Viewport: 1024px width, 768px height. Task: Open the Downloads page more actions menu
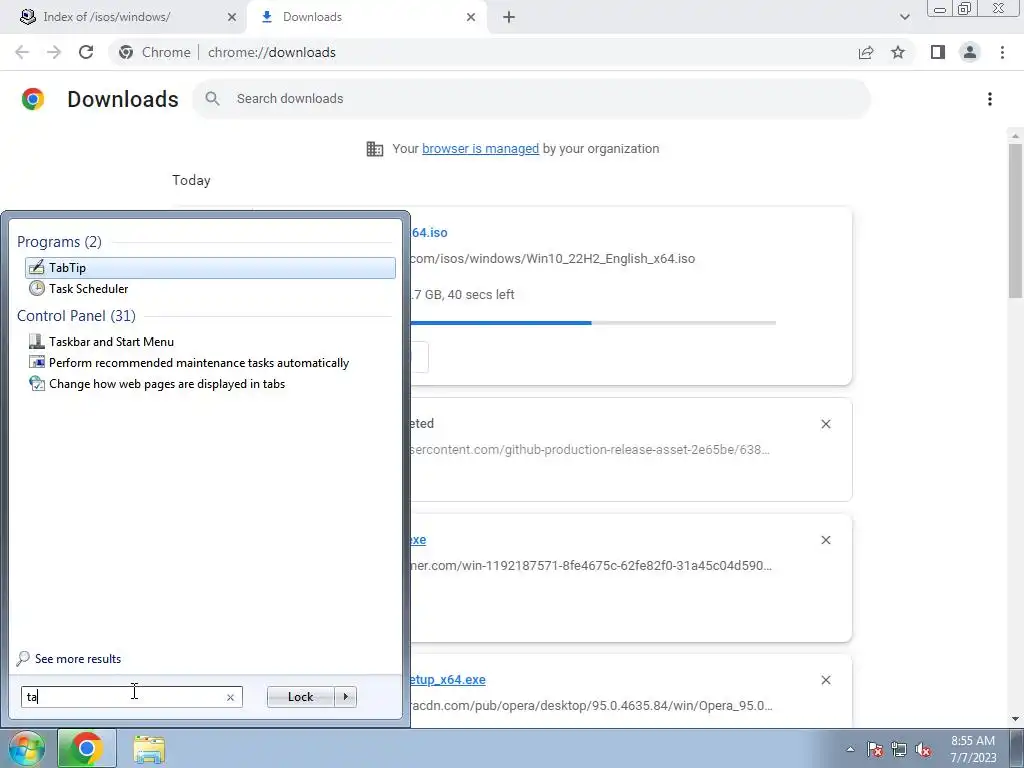click(990, 99)
